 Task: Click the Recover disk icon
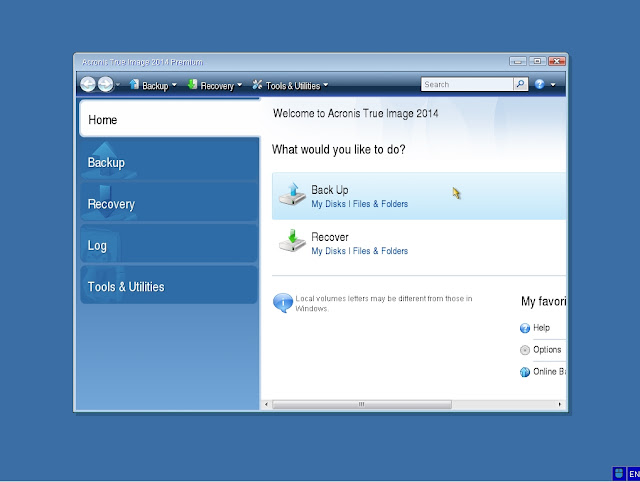pyautogui.click(x=292, y=241)
